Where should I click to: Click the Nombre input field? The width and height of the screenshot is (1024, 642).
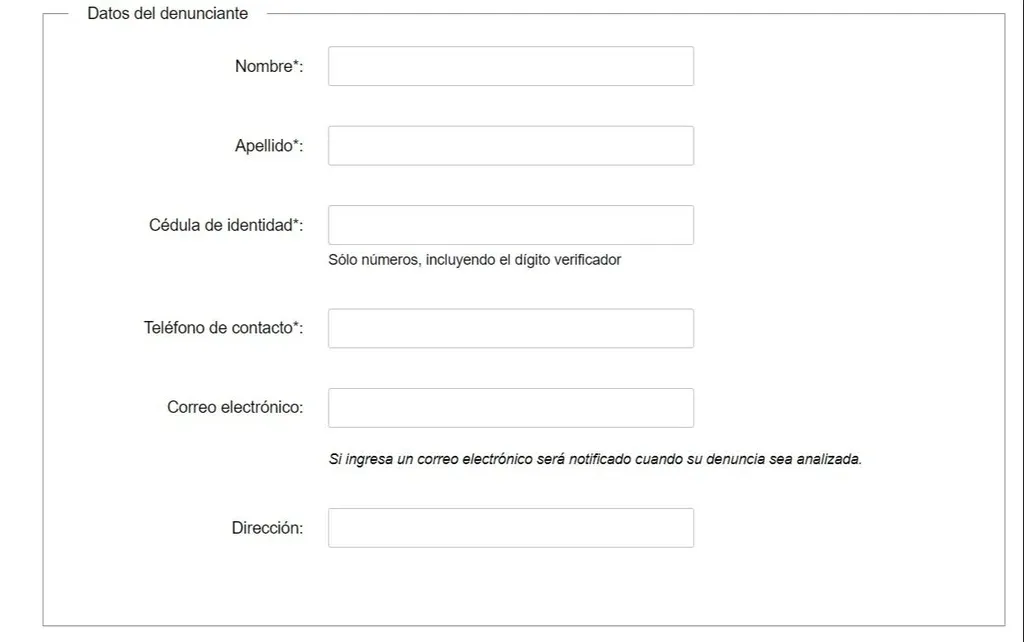coord(510,66)
